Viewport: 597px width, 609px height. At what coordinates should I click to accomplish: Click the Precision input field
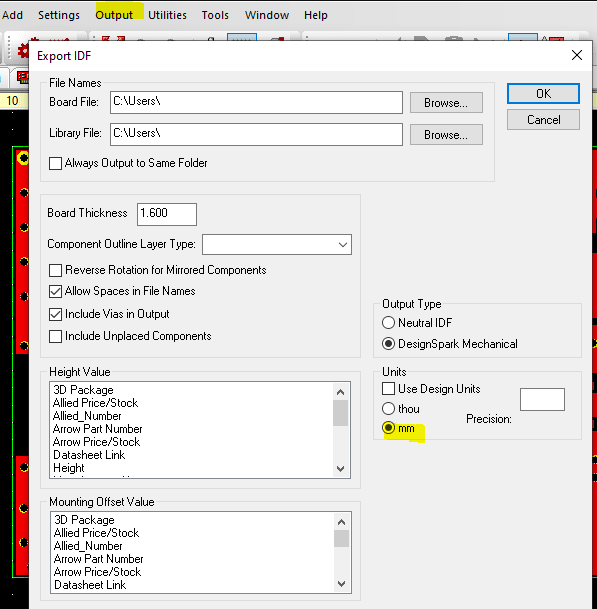[542, 399]
